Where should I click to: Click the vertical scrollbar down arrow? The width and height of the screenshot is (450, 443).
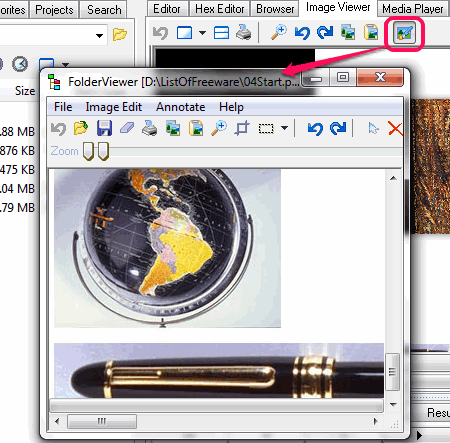[x=393, y=404]
